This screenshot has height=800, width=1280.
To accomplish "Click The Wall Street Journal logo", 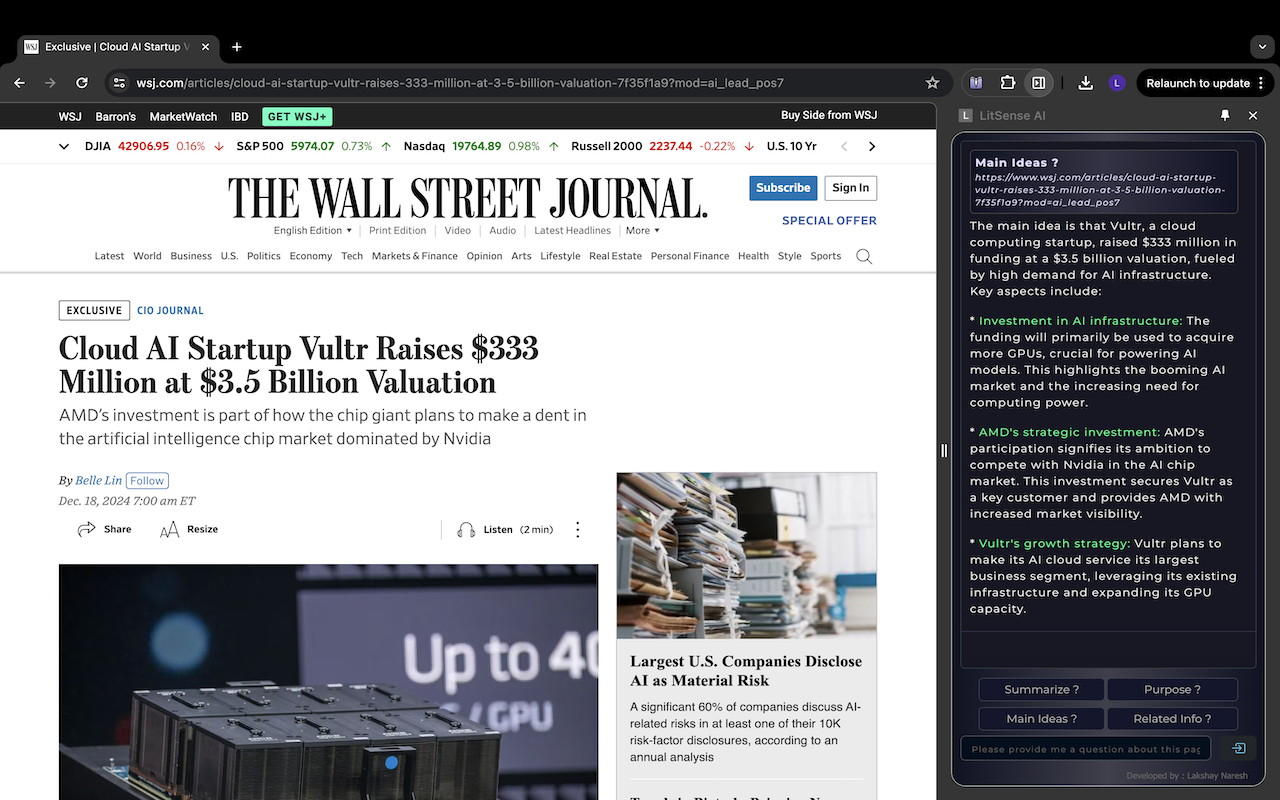I will coord(468,197).
